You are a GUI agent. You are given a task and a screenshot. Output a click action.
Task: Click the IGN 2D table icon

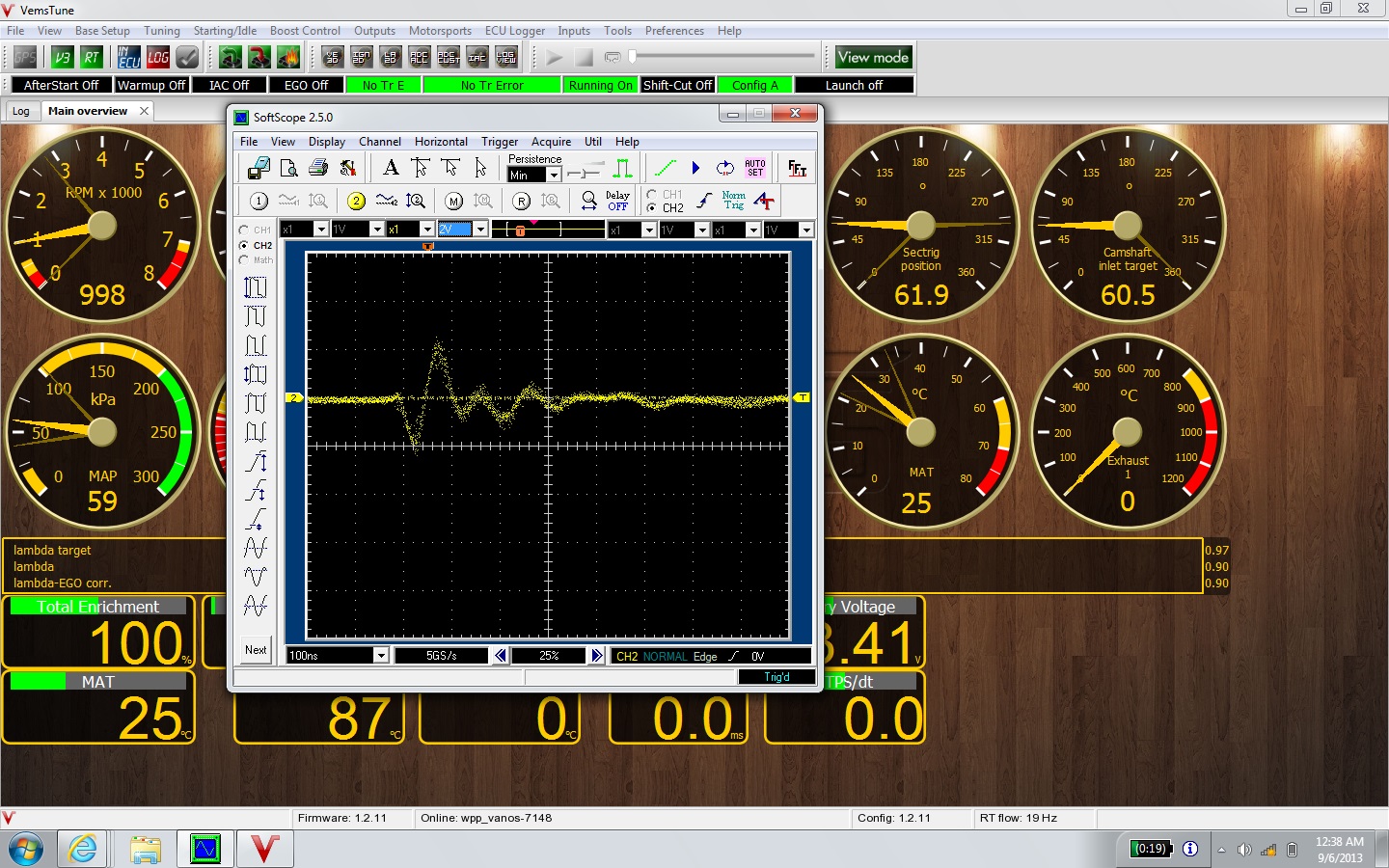[362, 57]
